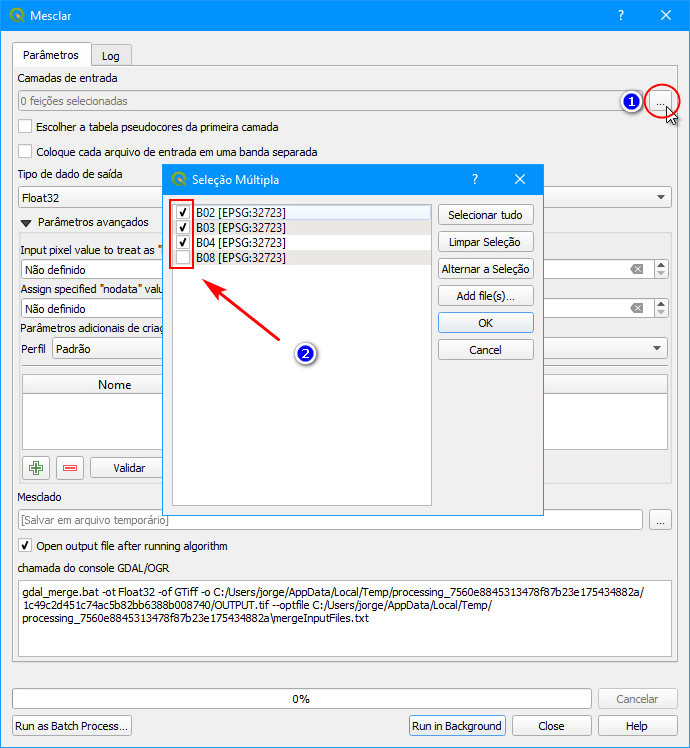Click the 0% progress bar
This screenshot has width=690, height=748.
tap(301, 699)
